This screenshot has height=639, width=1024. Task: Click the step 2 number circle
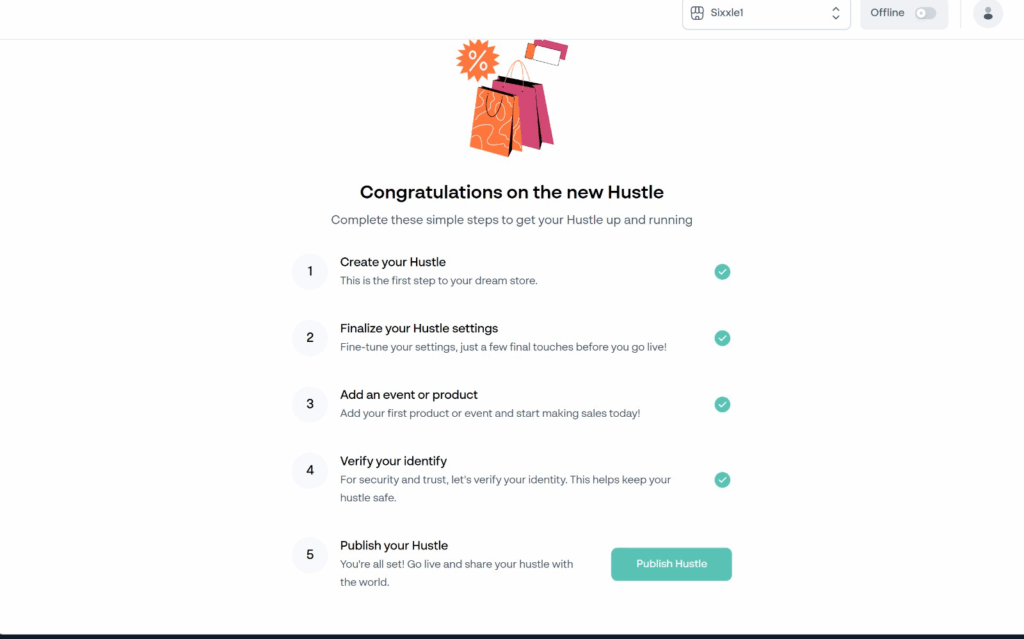pyautogui.click(x=310, y=338)
